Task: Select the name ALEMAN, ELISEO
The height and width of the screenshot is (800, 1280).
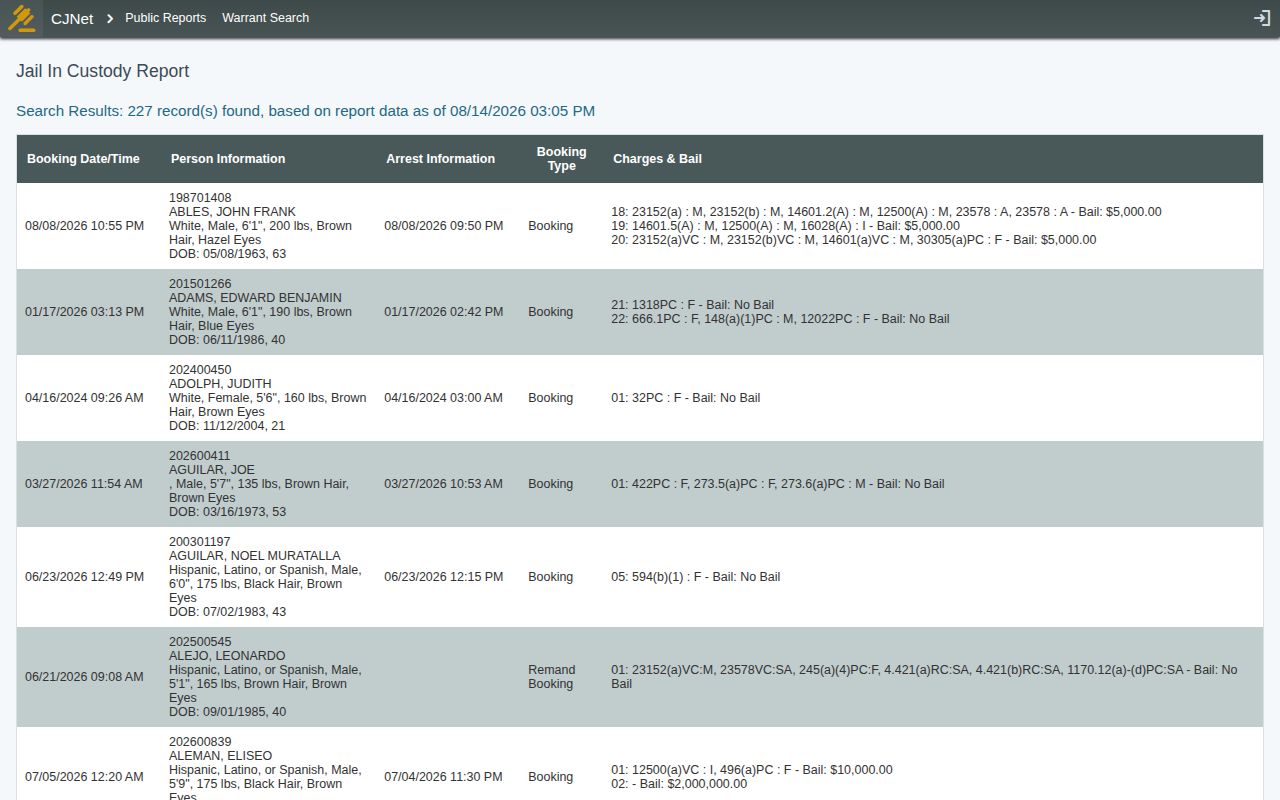Action: (x=220, y=756)
